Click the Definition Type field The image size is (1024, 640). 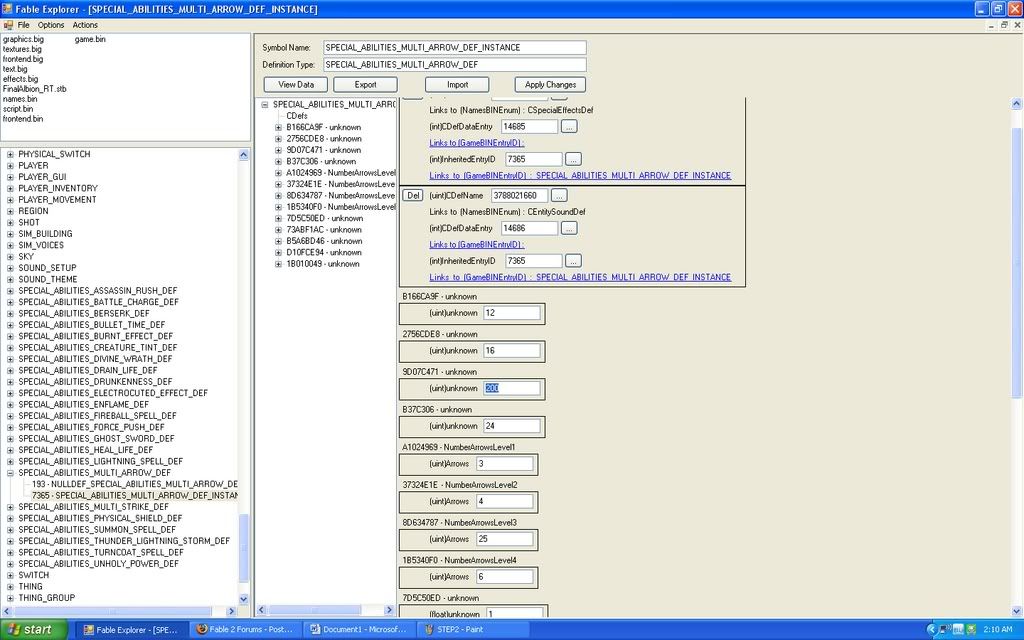tap(455, 65)
